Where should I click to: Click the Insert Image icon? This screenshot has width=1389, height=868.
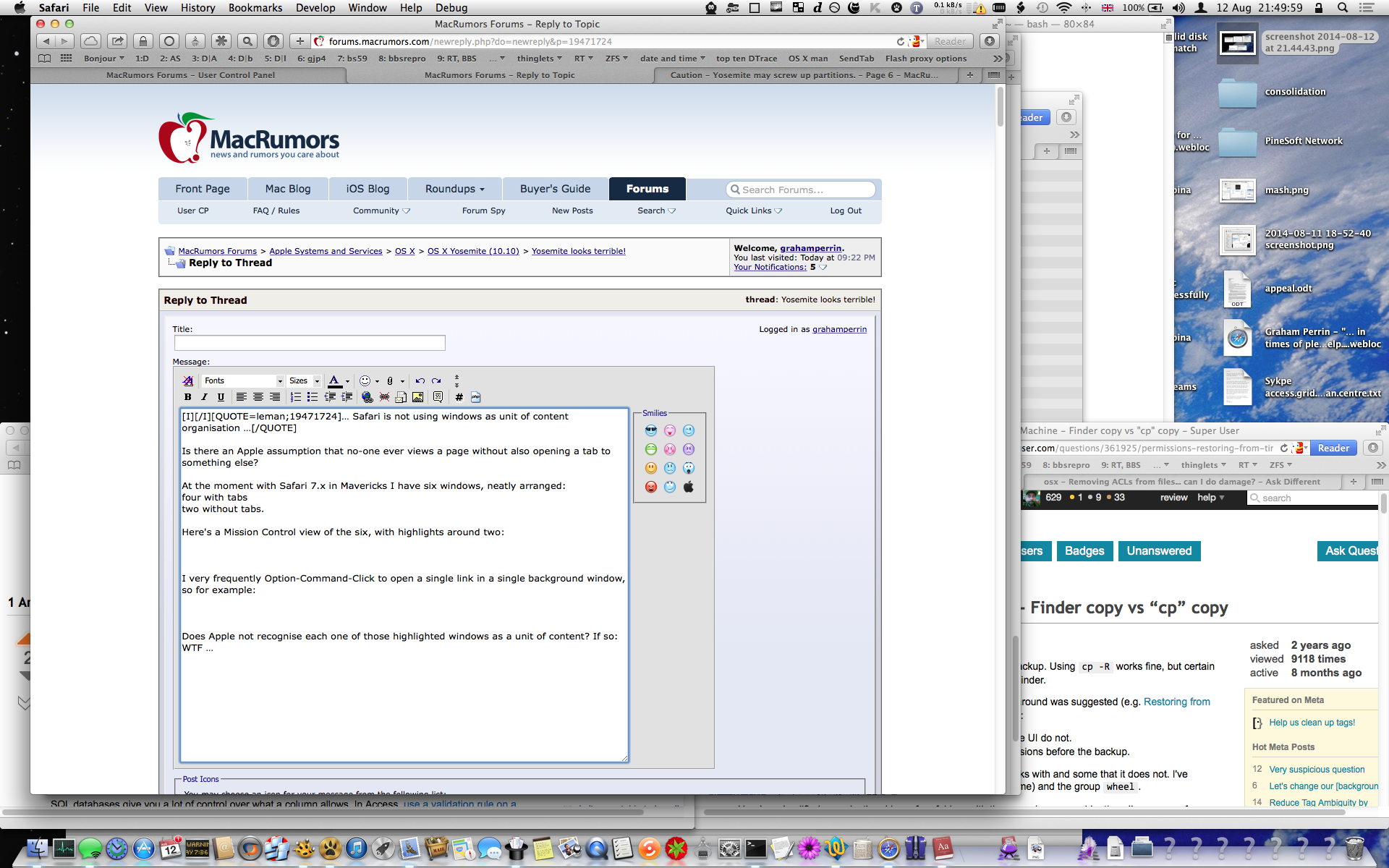pyautogui.click(x=418, y=397)
